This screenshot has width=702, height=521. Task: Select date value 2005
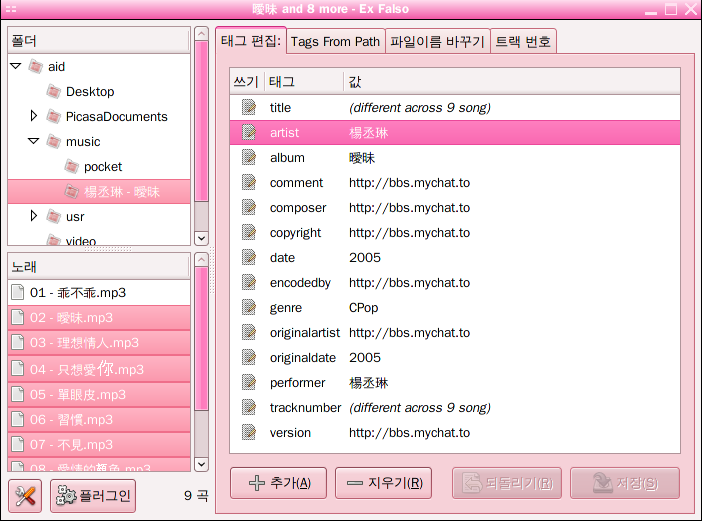tap(365, 258)
